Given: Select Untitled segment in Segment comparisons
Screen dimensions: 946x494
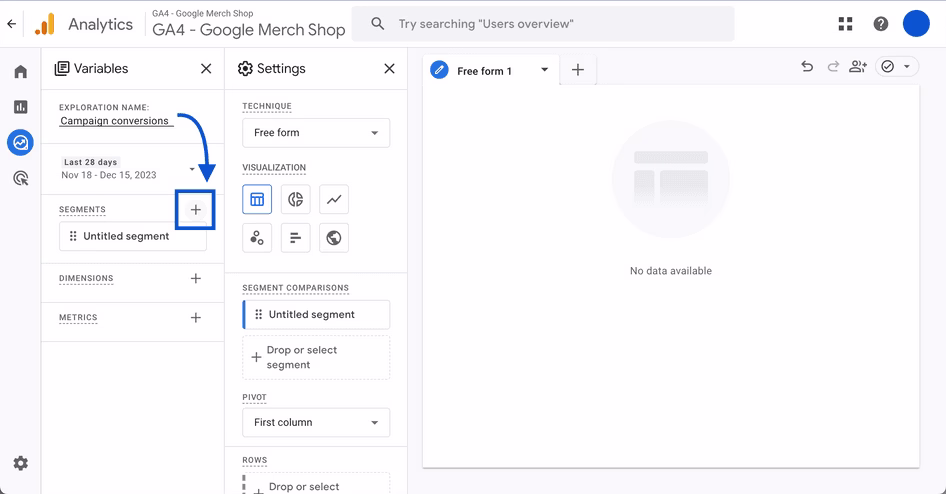Looking at the screenshot, I should point(316,315).
